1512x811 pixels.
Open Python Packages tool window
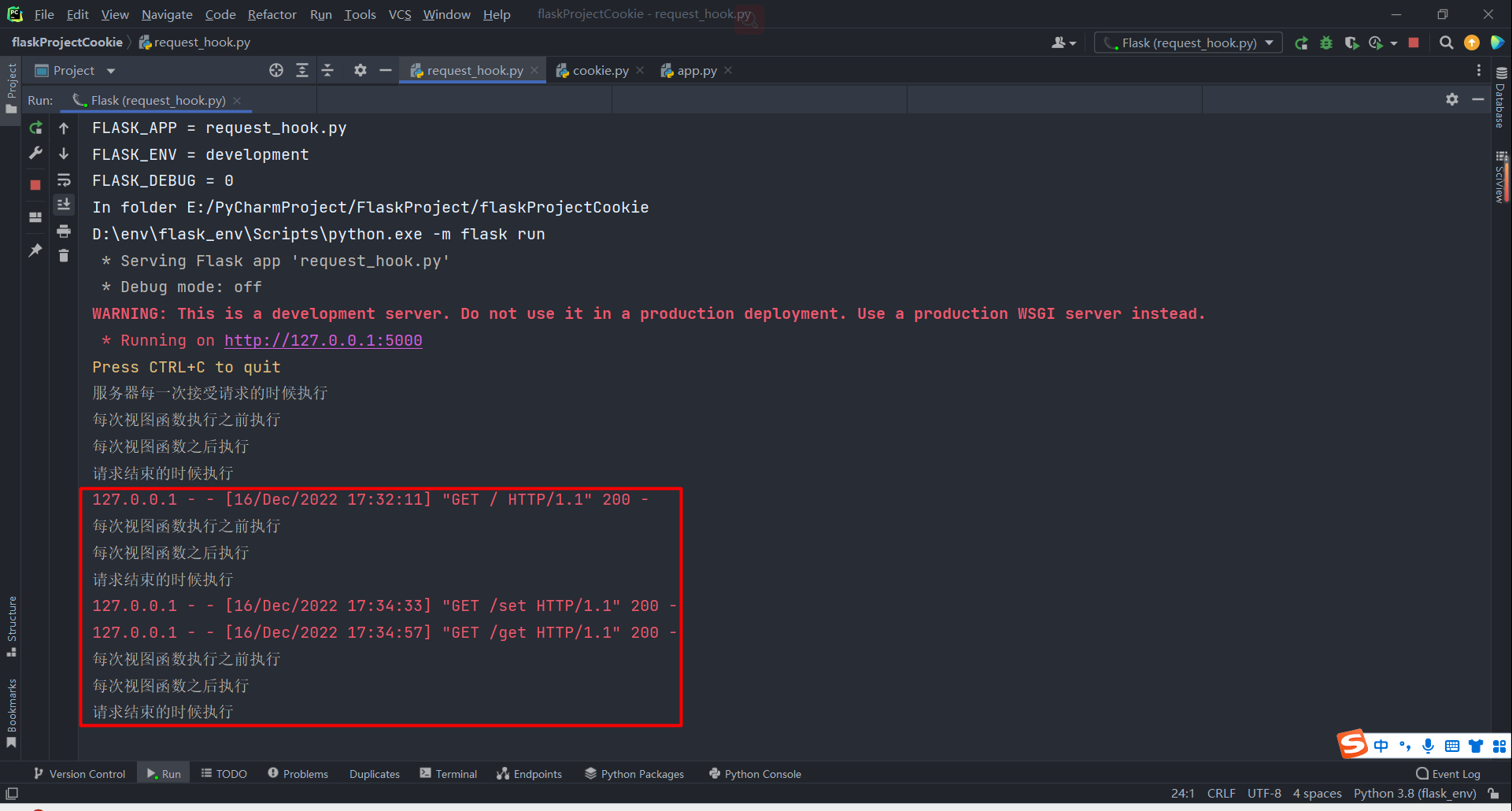pos(634,774)
